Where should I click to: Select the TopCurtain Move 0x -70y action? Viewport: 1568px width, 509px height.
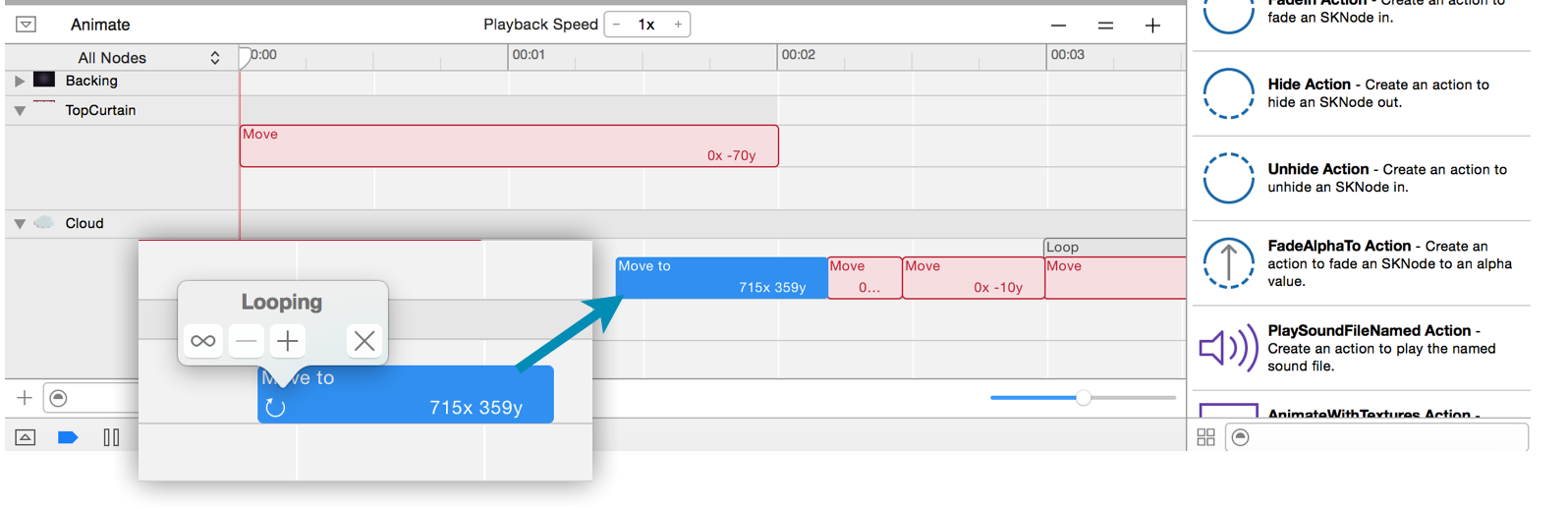click(x=509, y=145)
